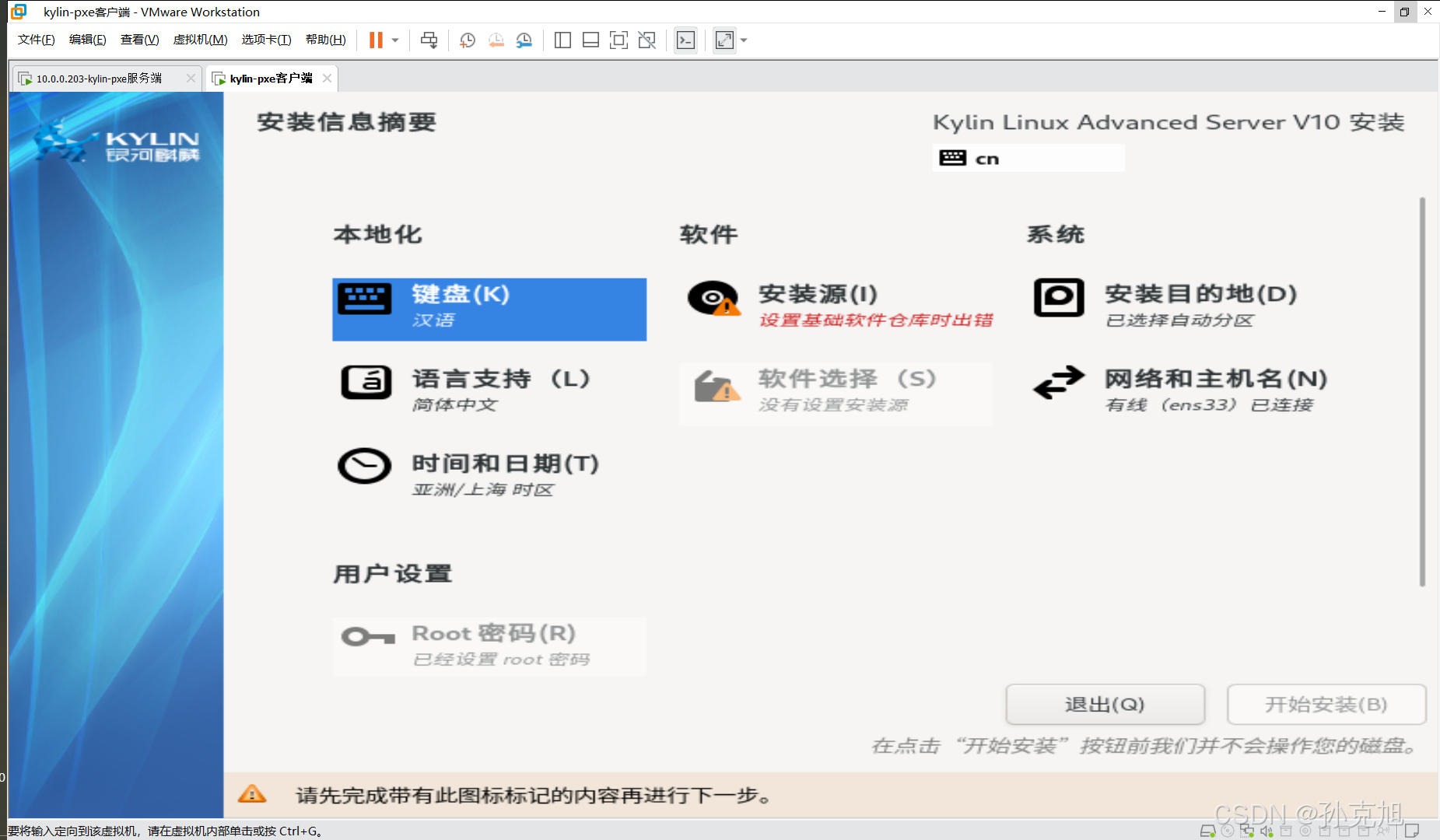Screen dimensions: 1440x840
Task: Click the network adapter status bar icon
Action: pos(1247,831)
